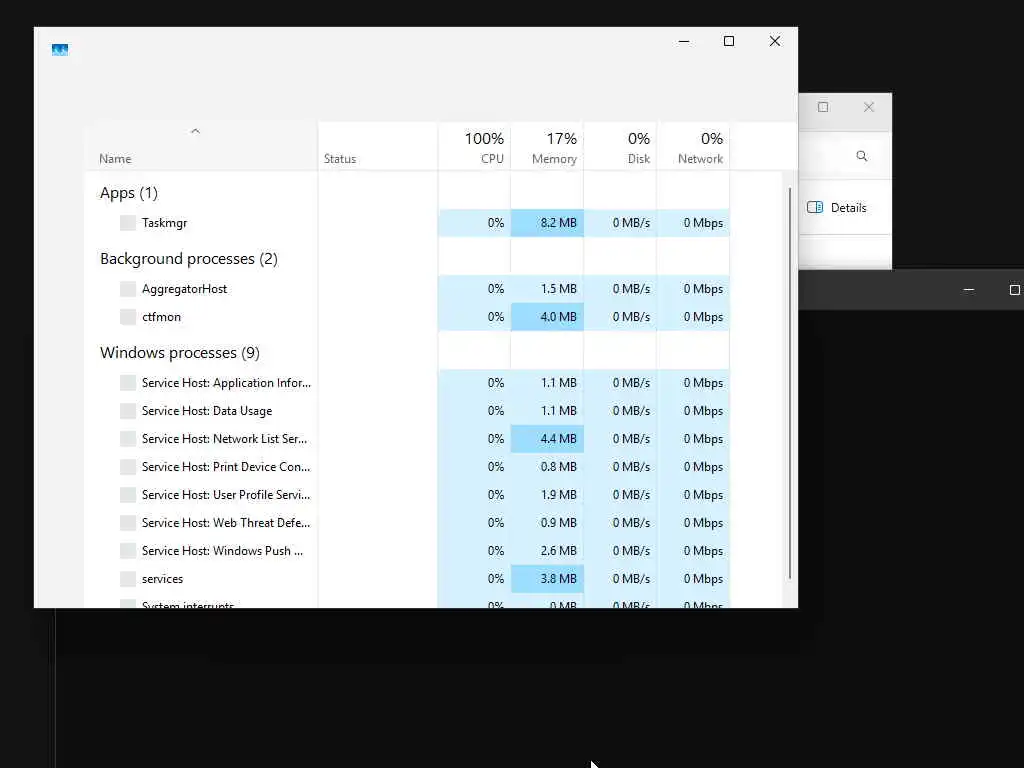Sort processes by Network column
This screenshot has width=1024, height=768.
[694, 147]
